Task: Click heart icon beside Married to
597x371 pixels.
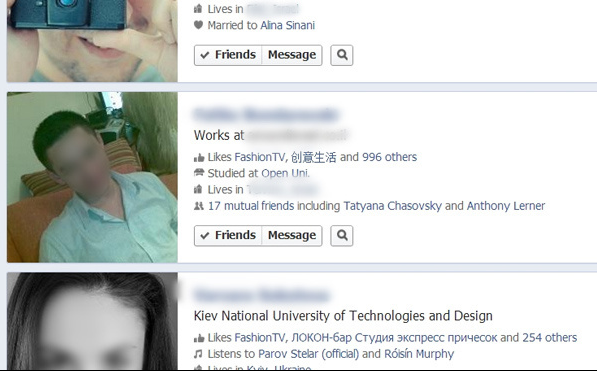Action: tap(198, 25)
